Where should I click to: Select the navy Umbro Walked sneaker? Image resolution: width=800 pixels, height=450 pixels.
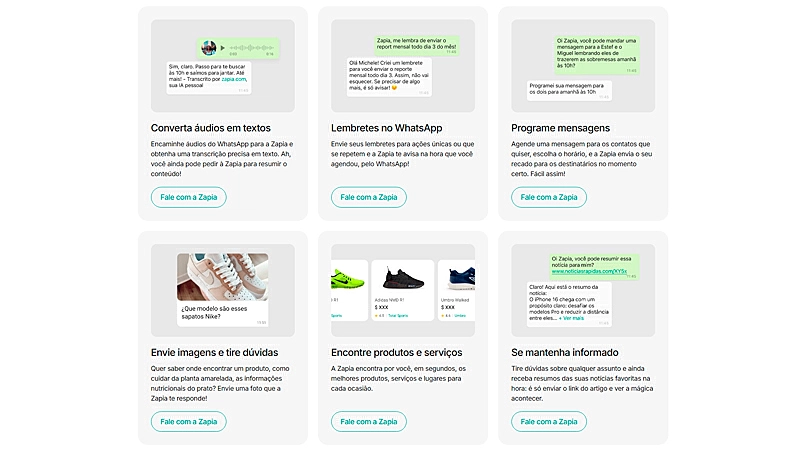pos(459,280)
